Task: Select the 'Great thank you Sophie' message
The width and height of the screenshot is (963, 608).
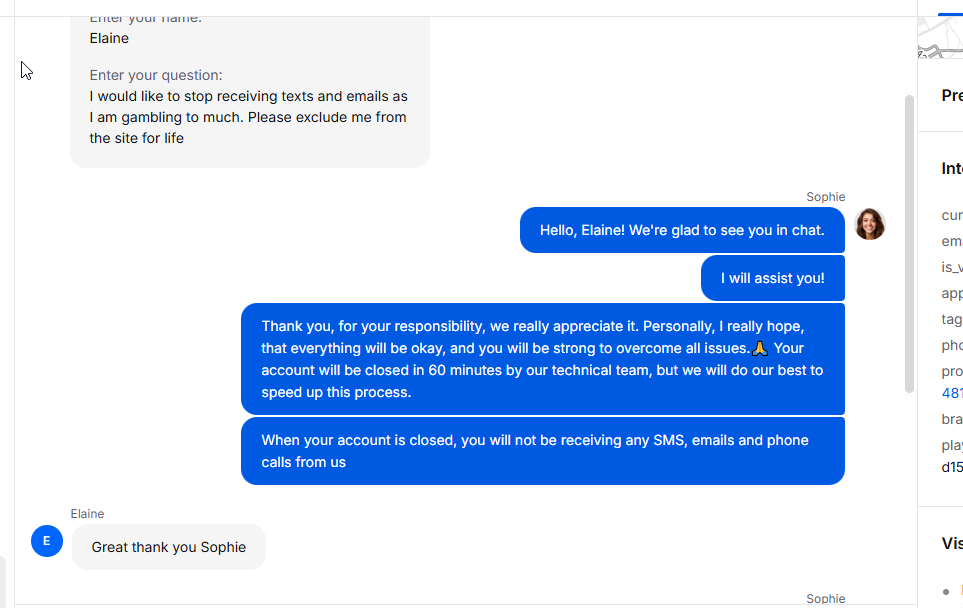Action: coord(169,547)
